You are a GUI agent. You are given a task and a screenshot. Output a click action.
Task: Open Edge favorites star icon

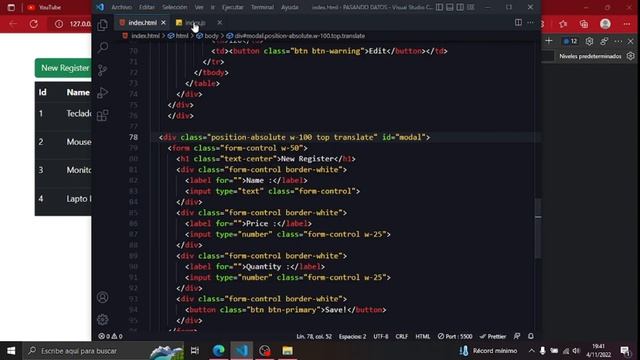point(563,24)
